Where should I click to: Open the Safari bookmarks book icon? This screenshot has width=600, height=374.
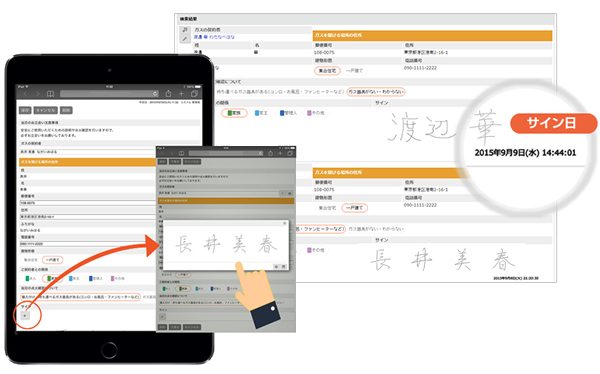50,94
